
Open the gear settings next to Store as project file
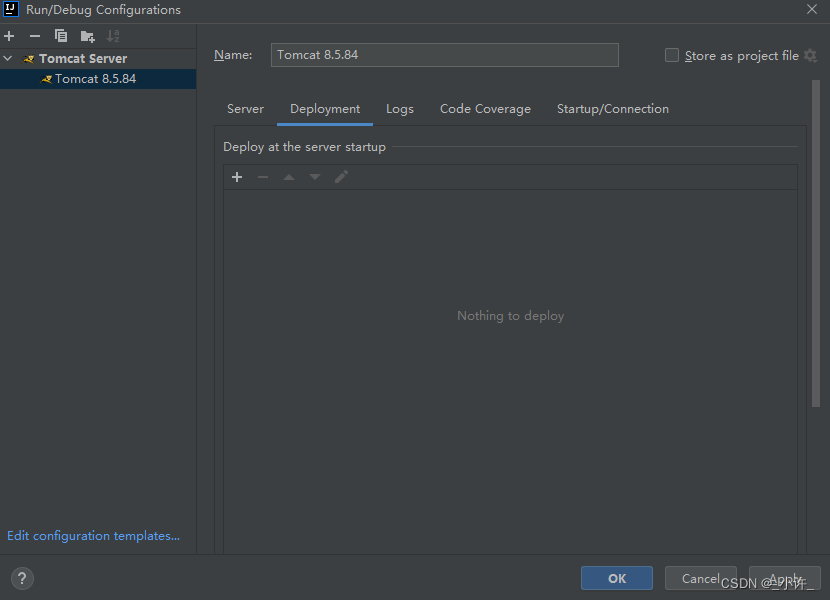coord(810,55)
